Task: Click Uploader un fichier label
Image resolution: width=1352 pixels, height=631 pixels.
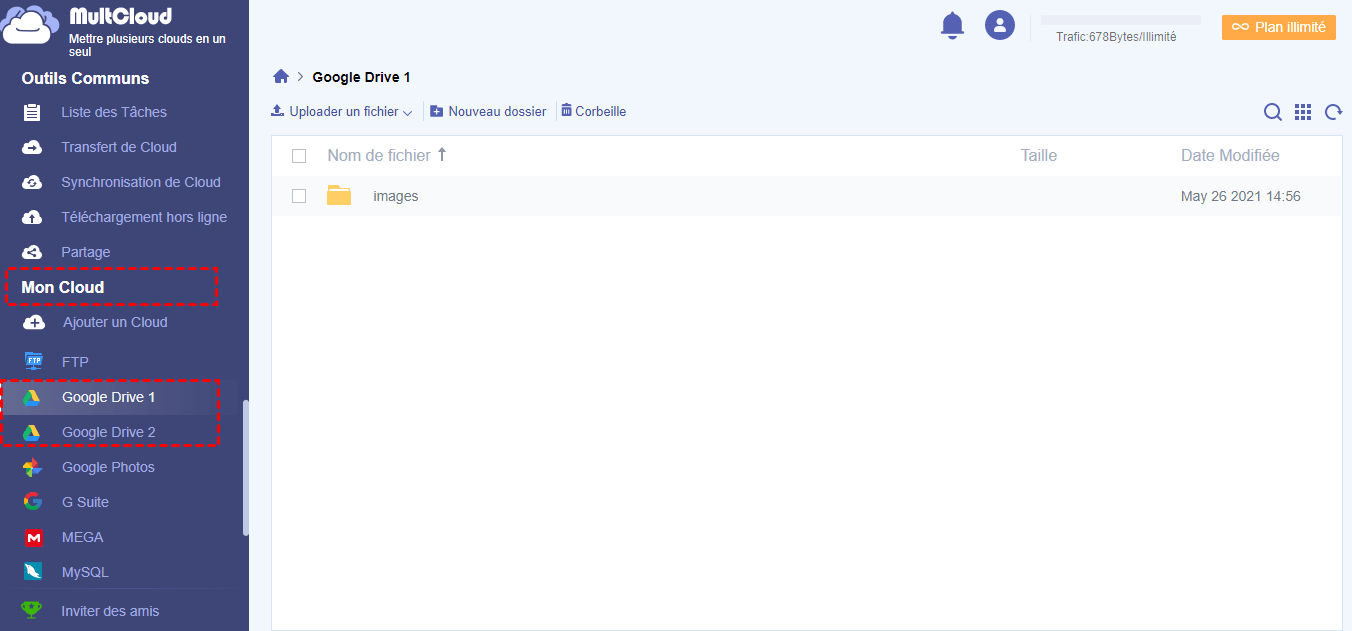Action: point(344,112)
